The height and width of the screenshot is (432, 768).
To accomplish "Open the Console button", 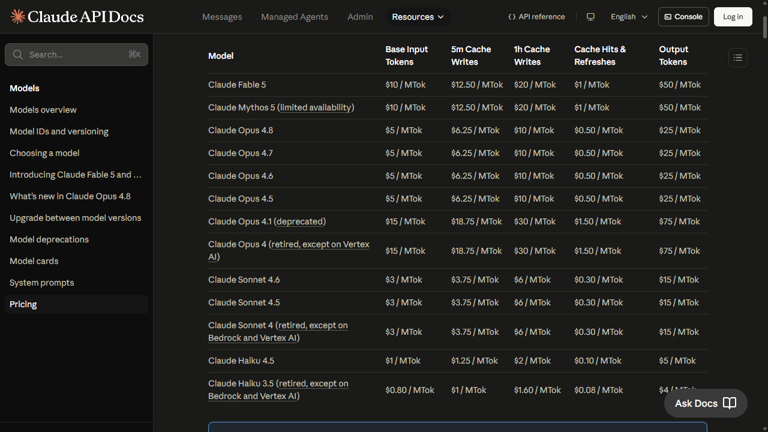I will tap(683, 17).
